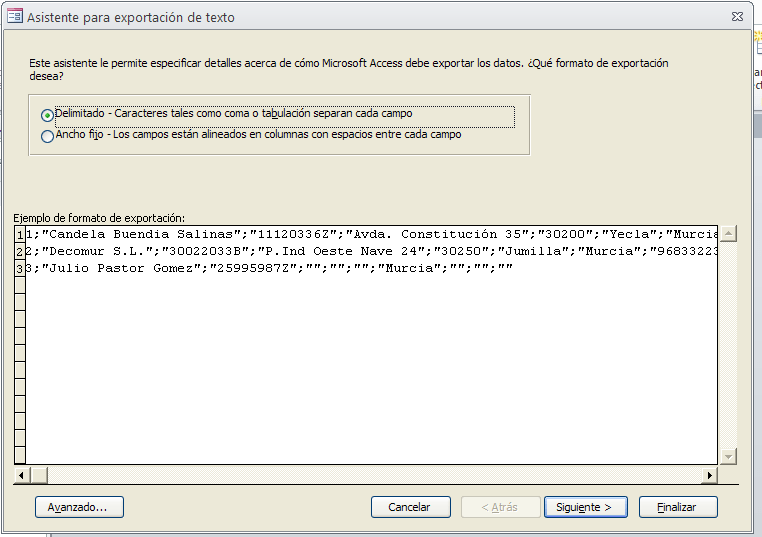Click the preview's vertical scroll up arrow

coord(729,234)
